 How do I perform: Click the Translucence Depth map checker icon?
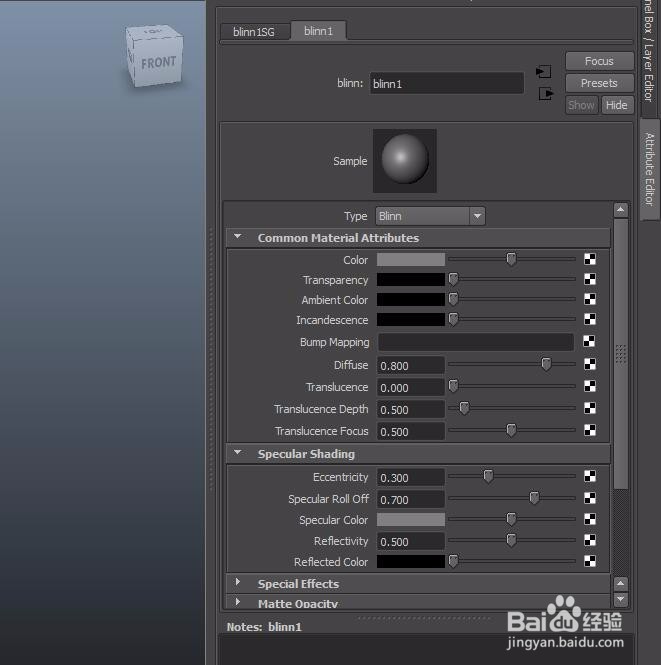[x=590, y=408]
